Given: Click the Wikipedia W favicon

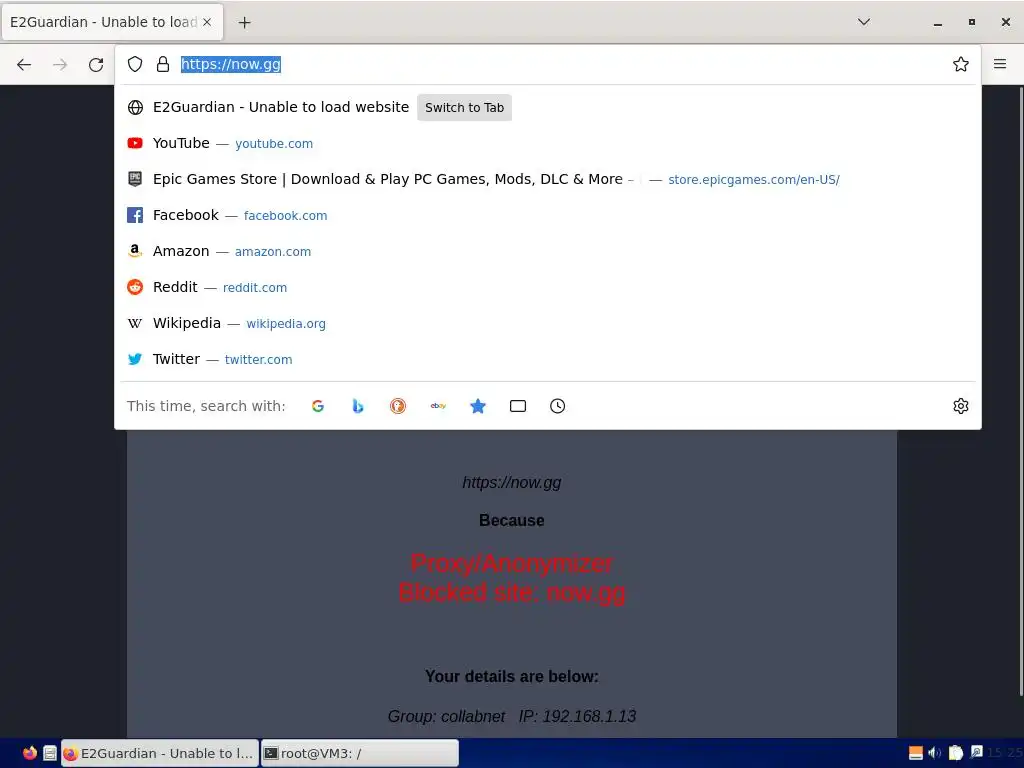Looking at the screenshot, I should (135, 323).
